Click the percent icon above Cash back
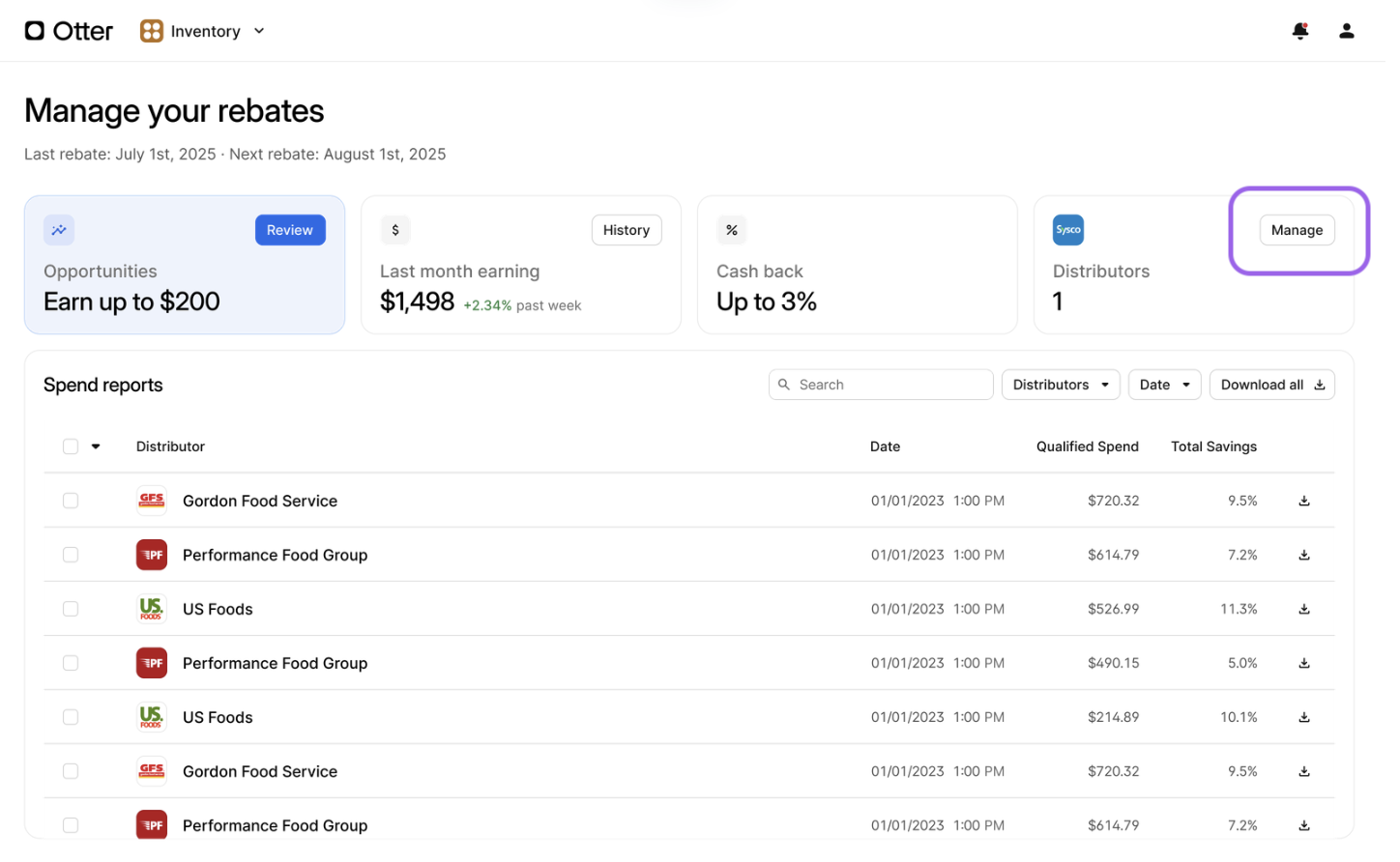The width and height of the screenshot is (1400, 862). (731, 230)
